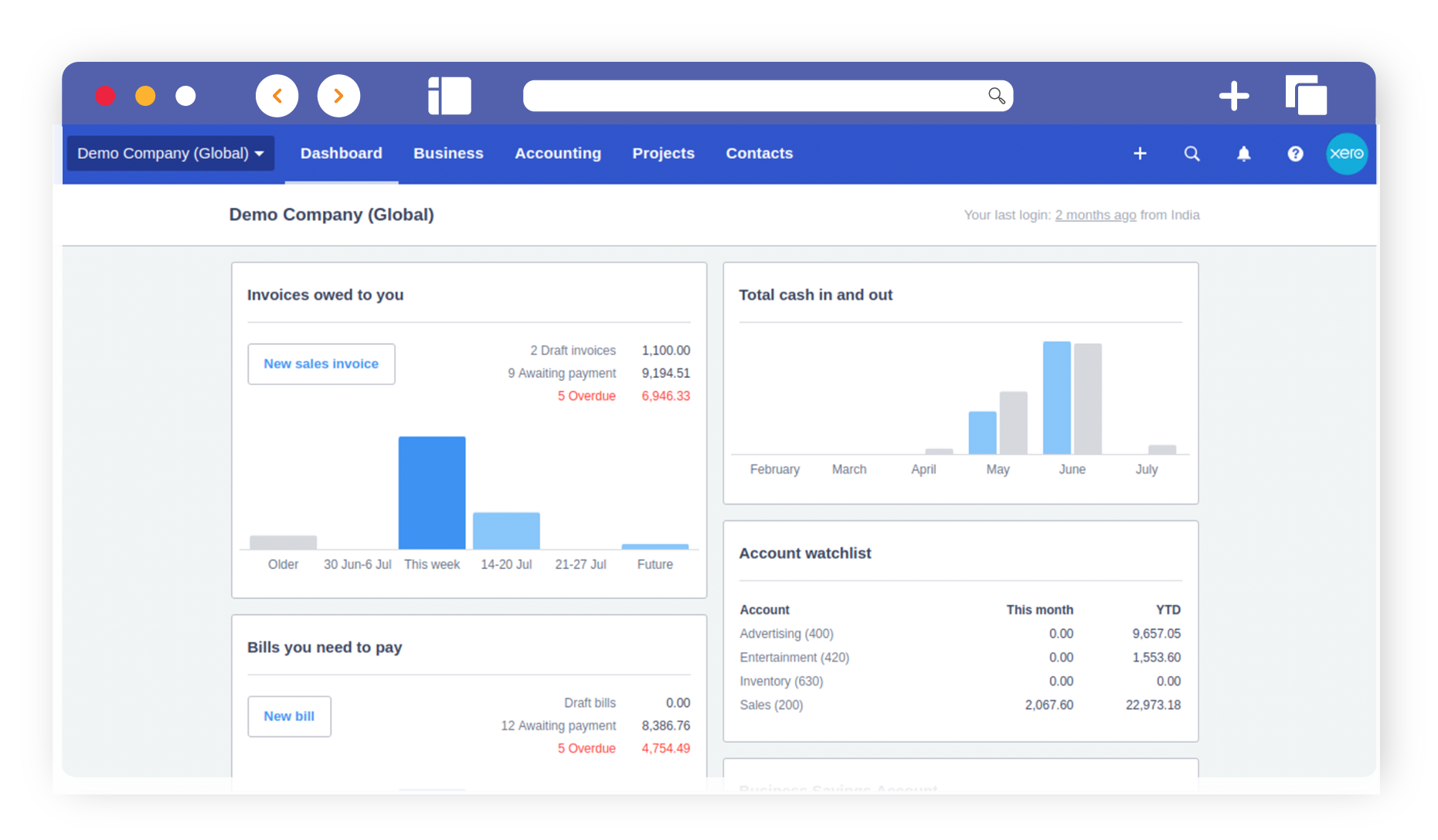Click the 30 Jun-6 Jul chart label
1438x840 pixels.
click(x=357, y=564)
